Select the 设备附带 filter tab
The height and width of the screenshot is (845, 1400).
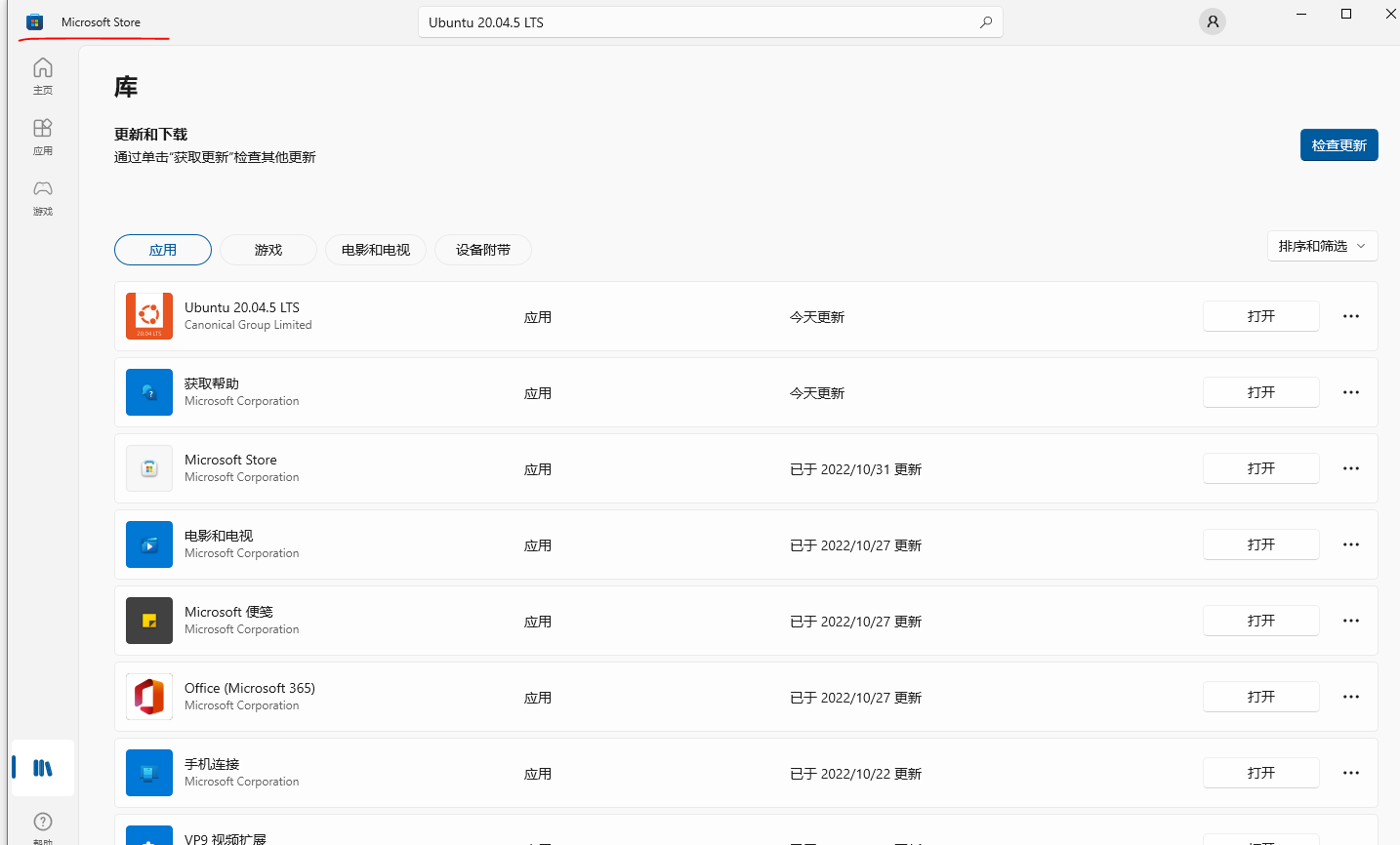click(483, 250)
